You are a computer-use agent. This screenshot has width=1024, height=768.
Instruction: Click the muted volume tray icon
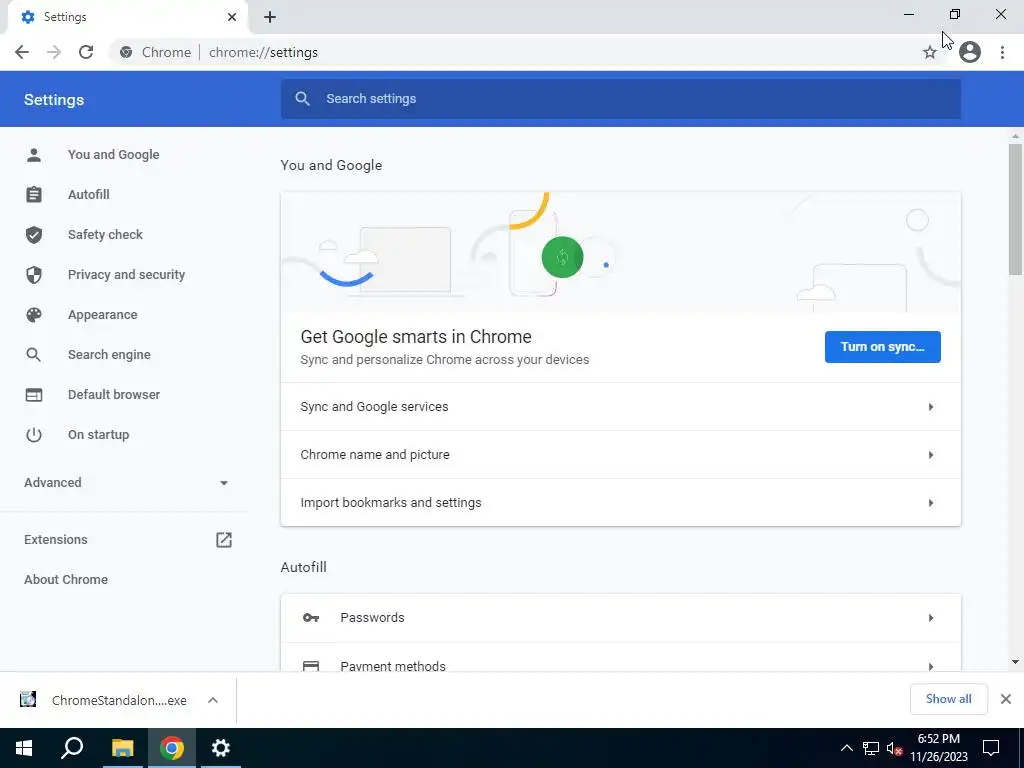(x=895, y=749)
